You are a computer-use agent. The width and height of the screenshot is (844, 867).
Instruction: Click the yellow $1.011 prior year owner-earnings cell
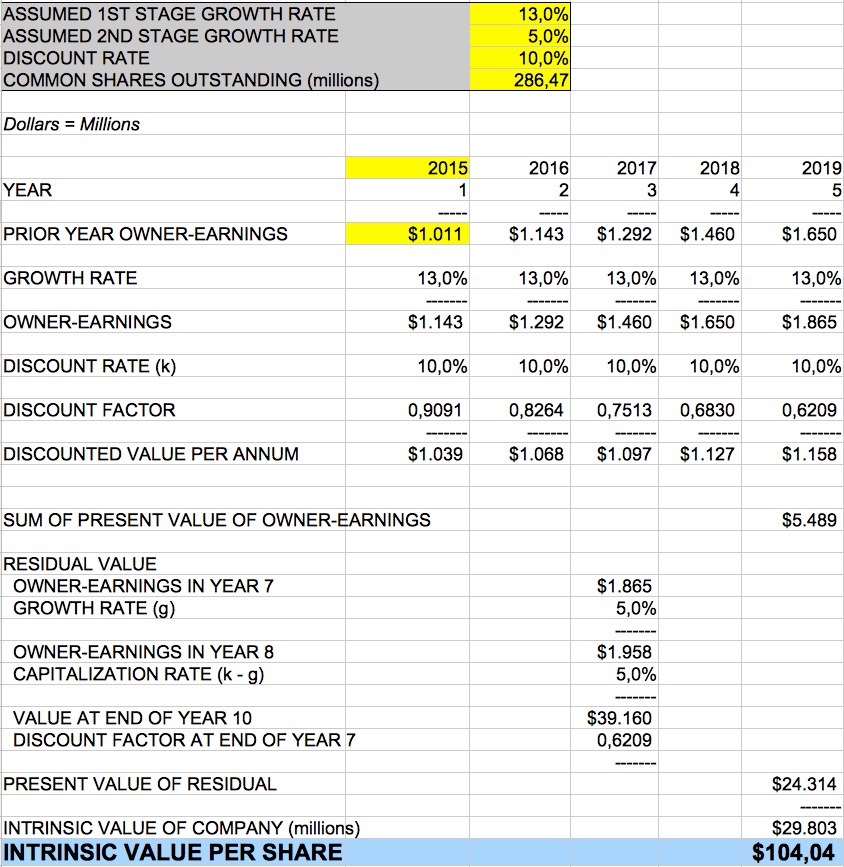tap(408, 234)
